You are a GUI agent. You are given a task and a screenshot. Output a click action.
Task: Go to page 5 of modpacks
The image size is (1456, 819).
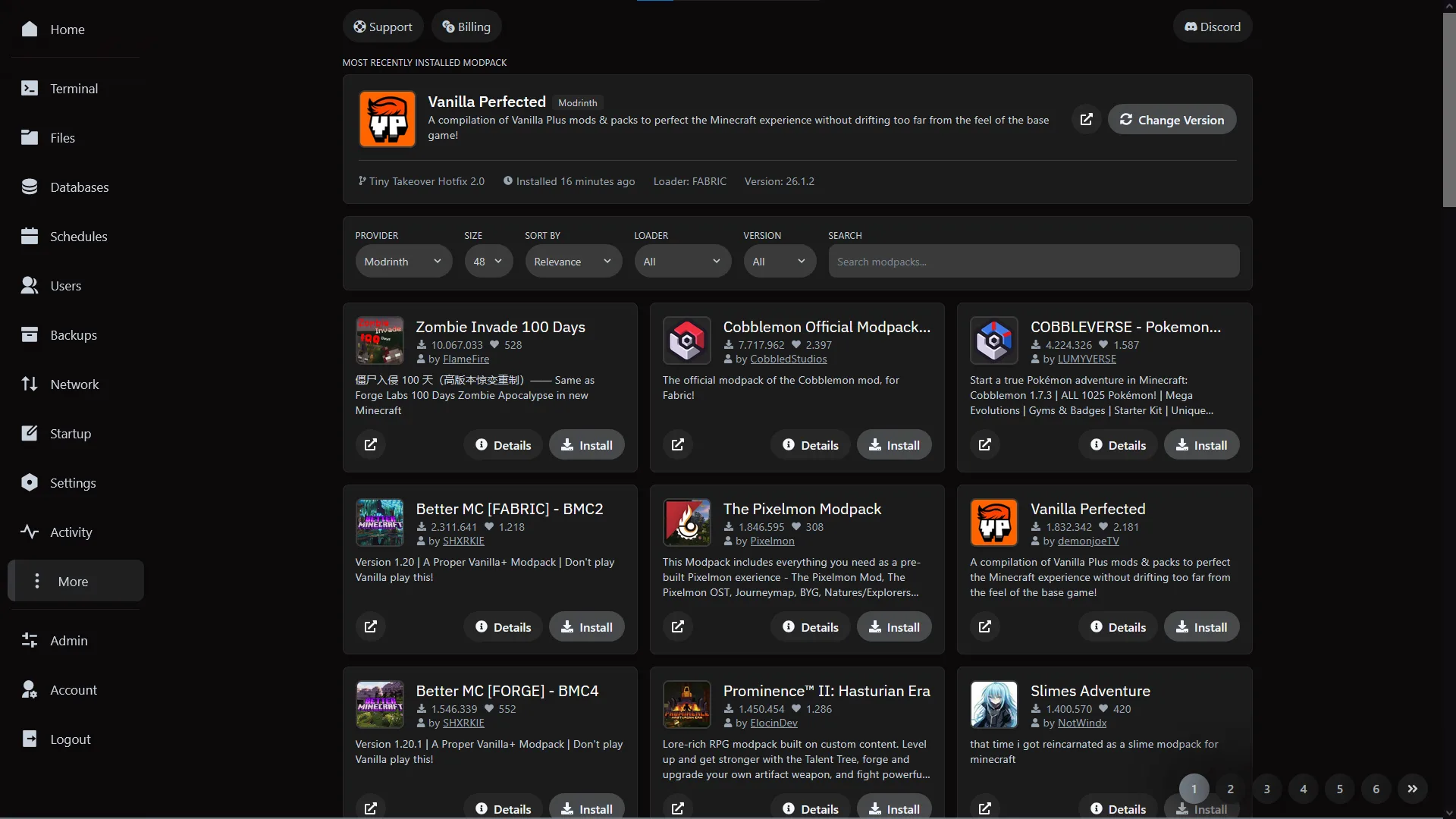1339,789
